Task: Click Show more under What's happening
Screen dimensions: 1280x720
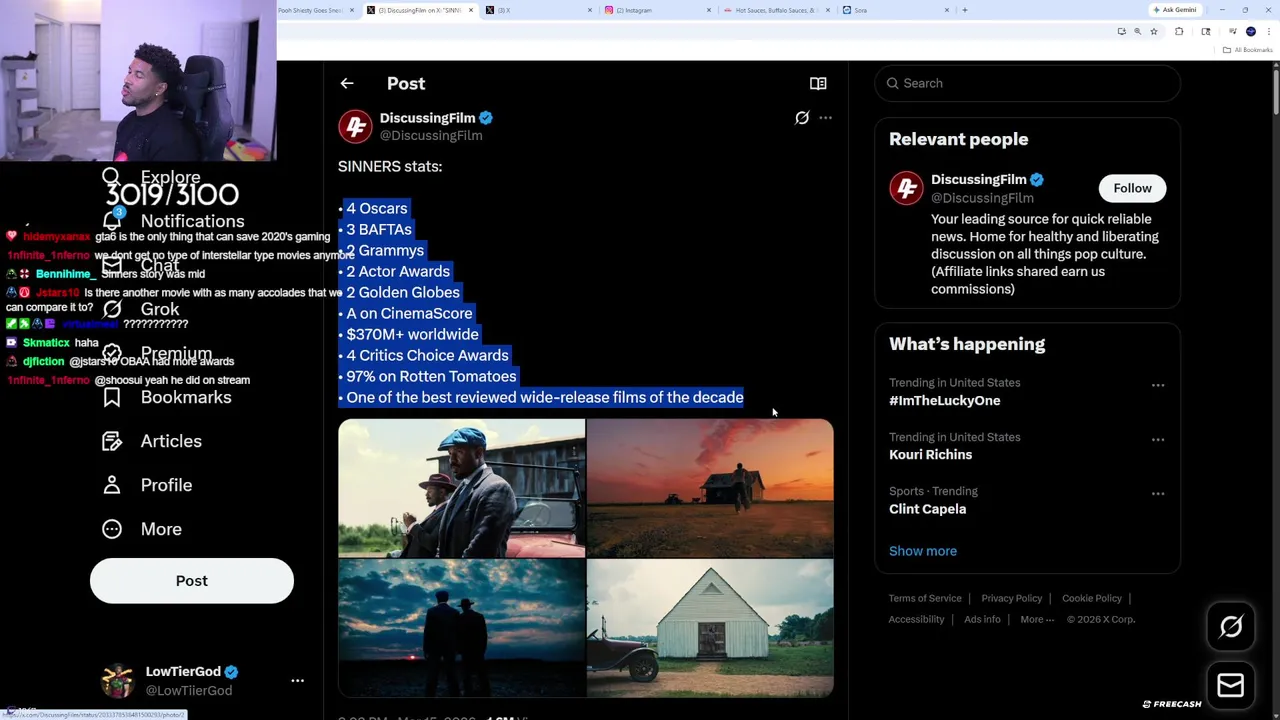Action: tap(923, 551)
